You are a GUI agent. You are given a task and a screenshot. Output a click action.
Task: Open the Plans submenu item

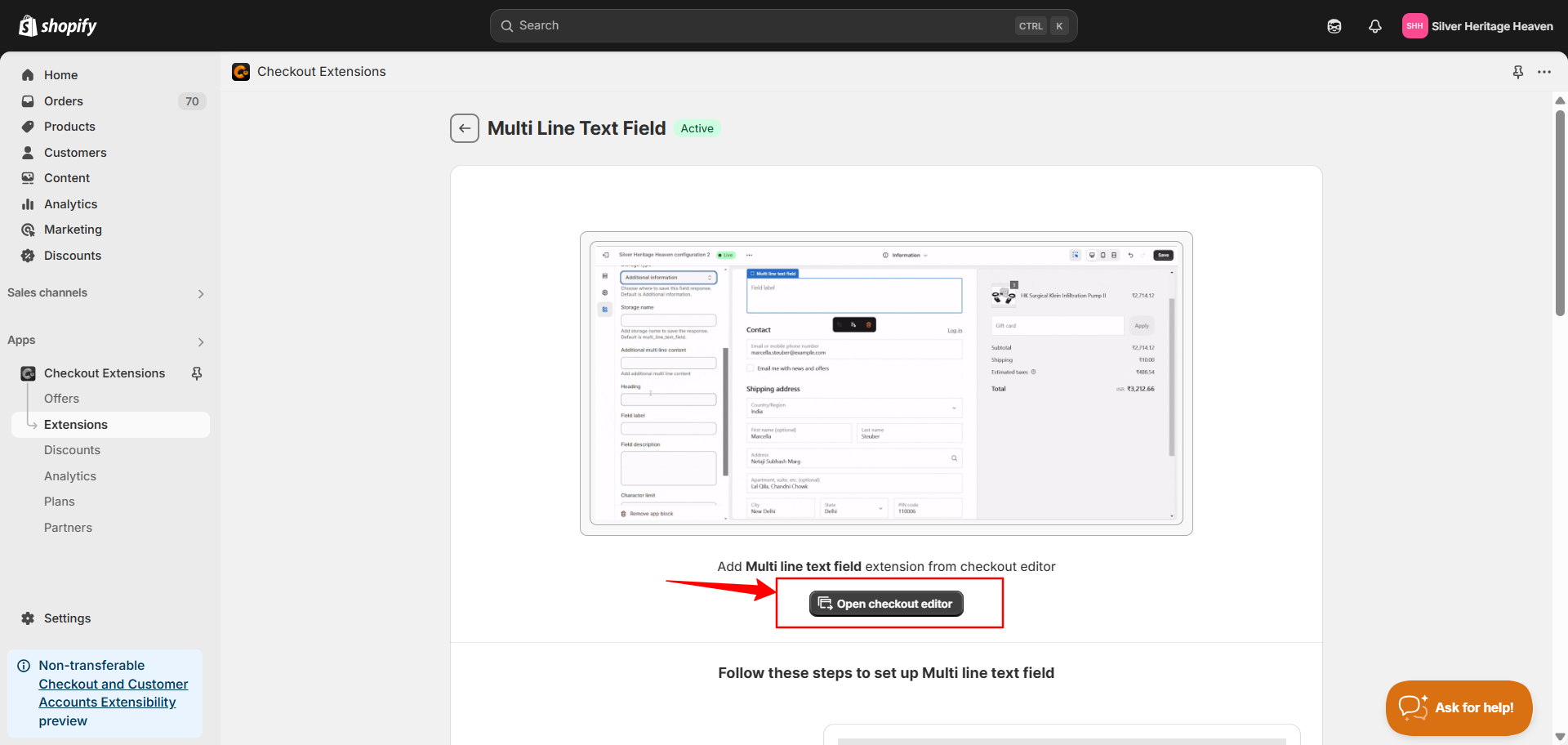click(60, 502)
